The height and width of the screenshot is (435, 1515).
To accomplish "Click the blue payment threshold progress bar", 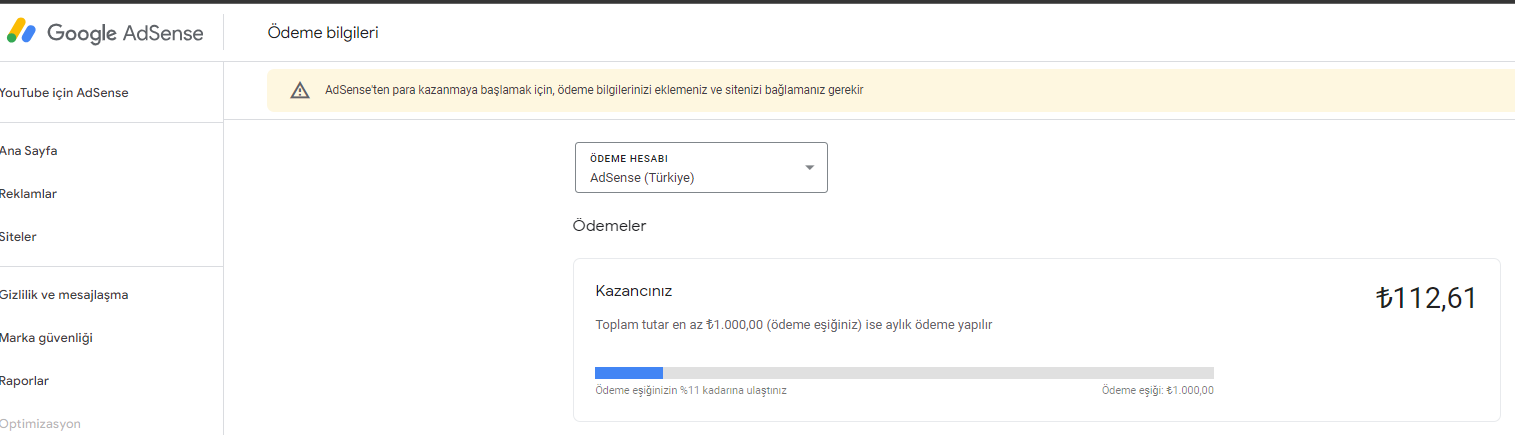I will pyautogui.click(x=629, y=372).
